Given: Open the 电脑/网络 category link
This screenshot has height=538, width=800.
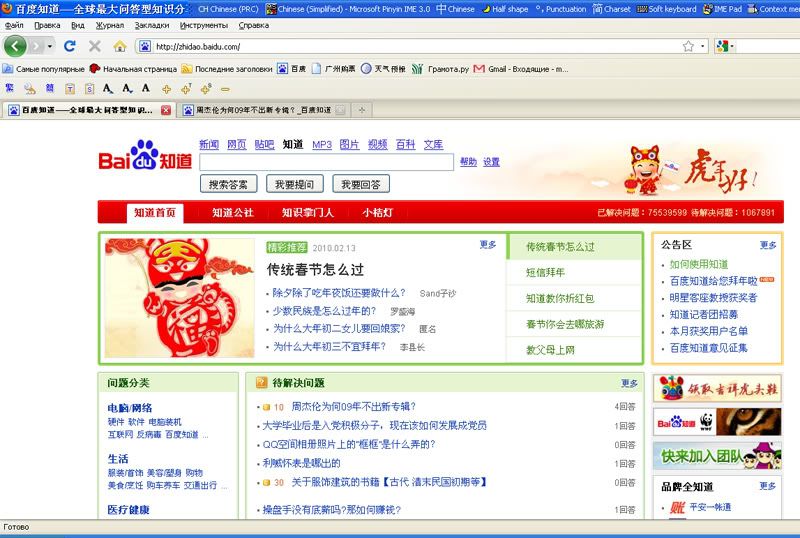Looking at the screenshot, I should (x=130, y=408).
